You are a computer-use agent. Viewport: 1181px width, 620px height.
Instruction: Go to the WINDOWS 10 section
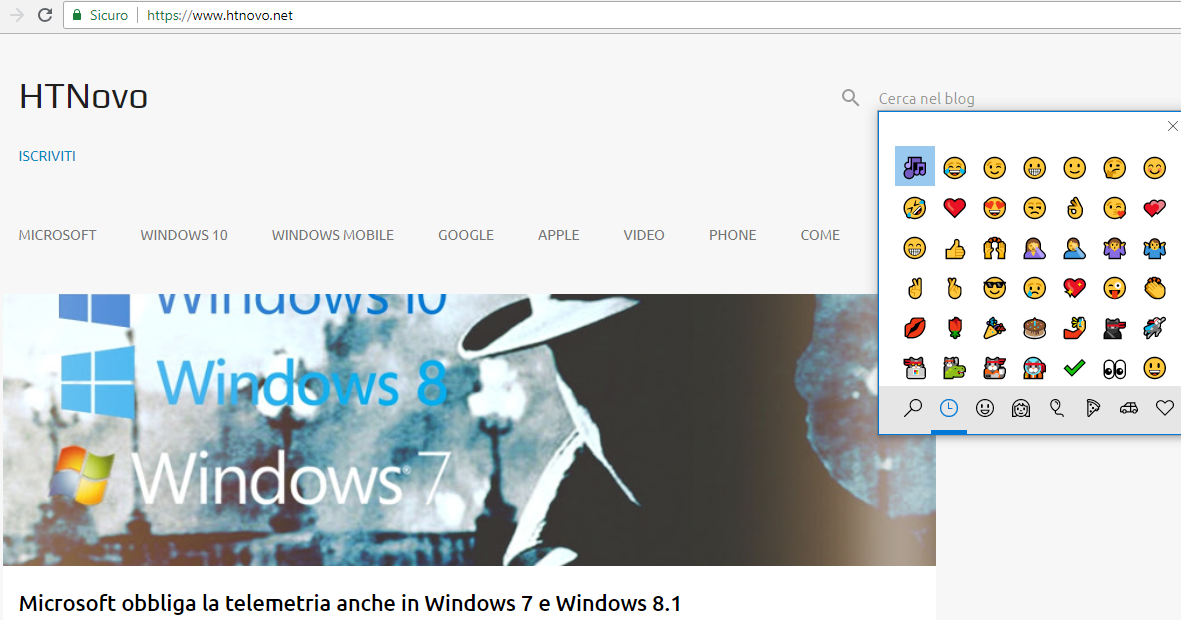click(184, 235)
